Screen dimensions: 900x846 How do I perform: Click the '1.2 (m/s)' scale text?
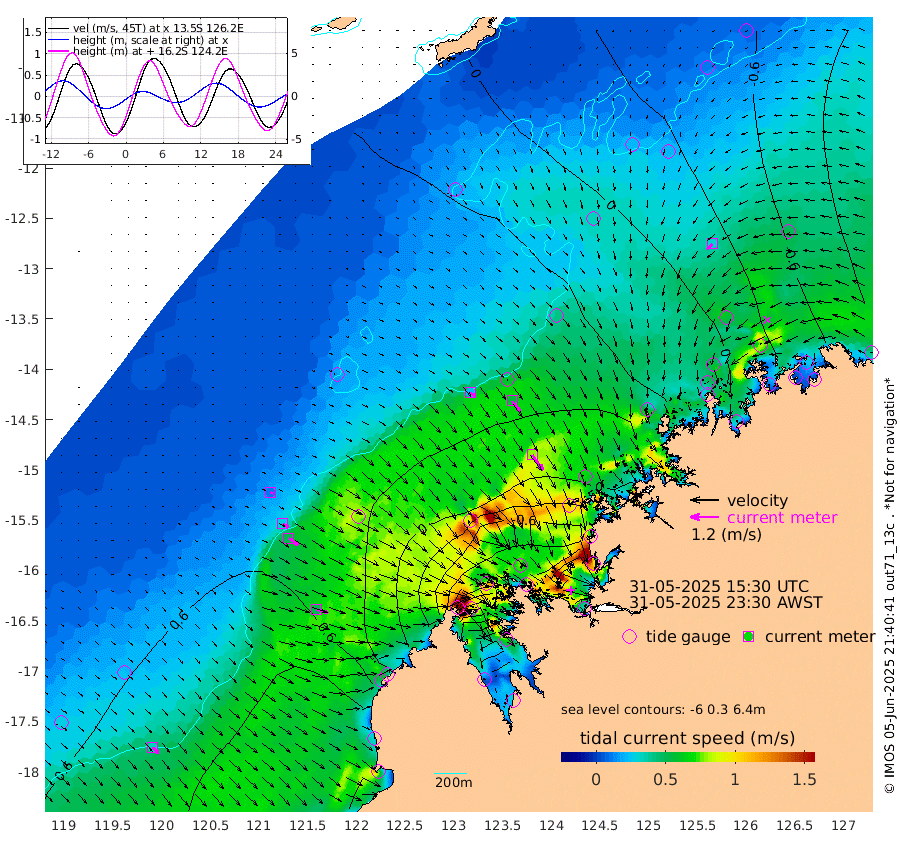[726, 535]
